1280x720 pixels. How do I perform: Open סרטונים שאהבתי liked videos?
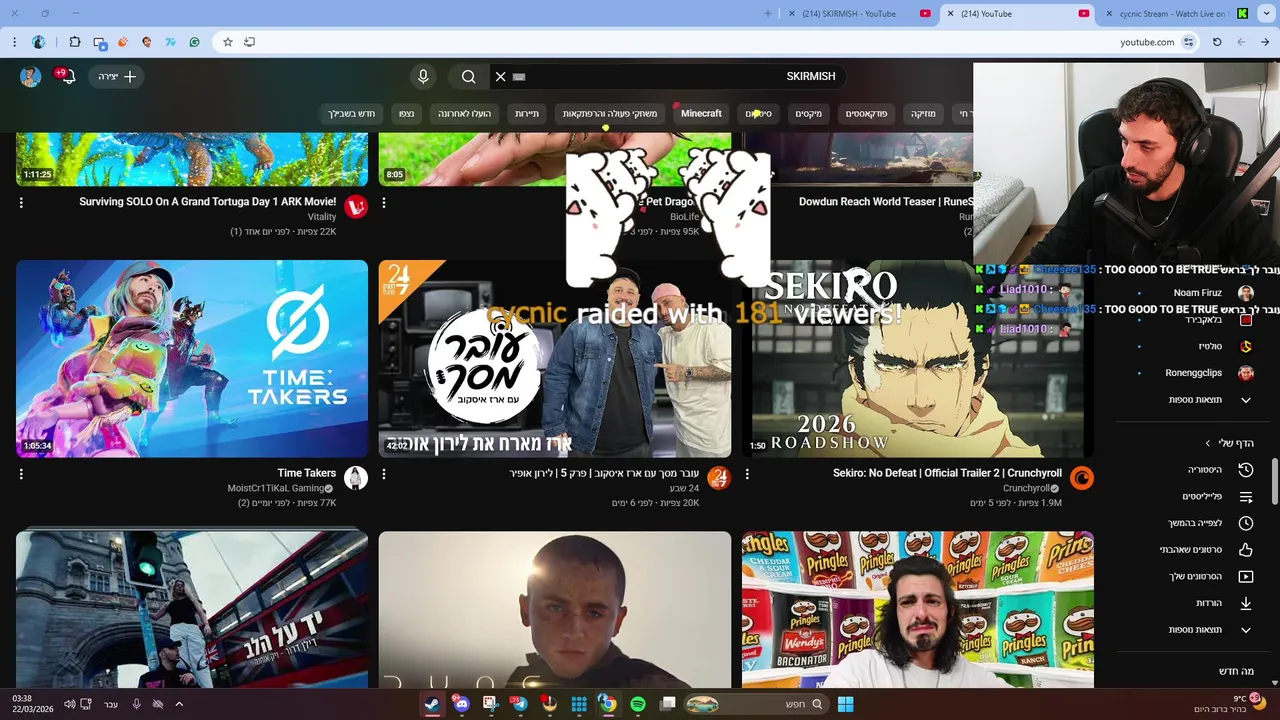click(x=1196, y=550)
